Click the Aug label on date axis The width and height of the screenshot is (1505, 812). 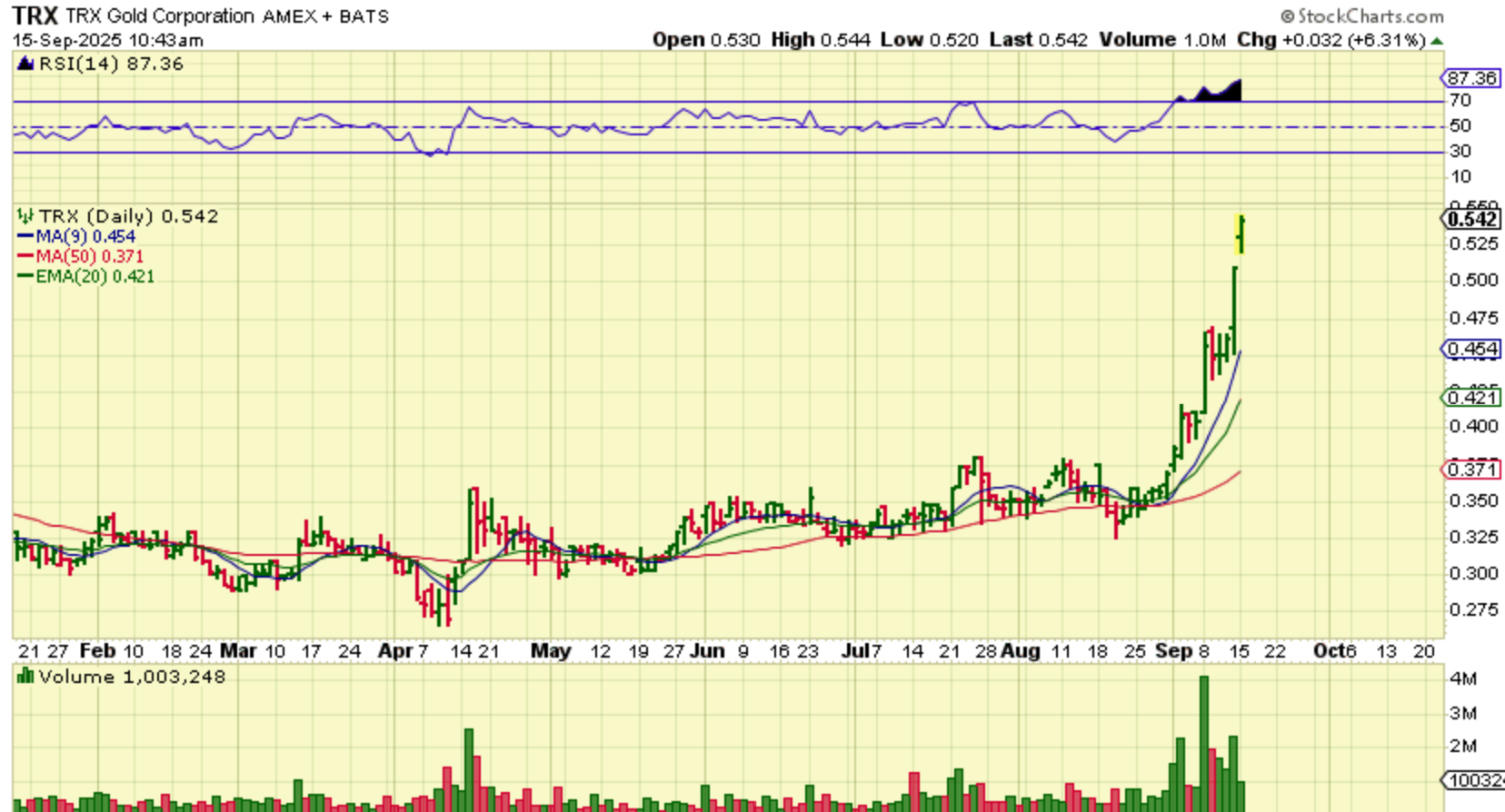coord(1020,651)
